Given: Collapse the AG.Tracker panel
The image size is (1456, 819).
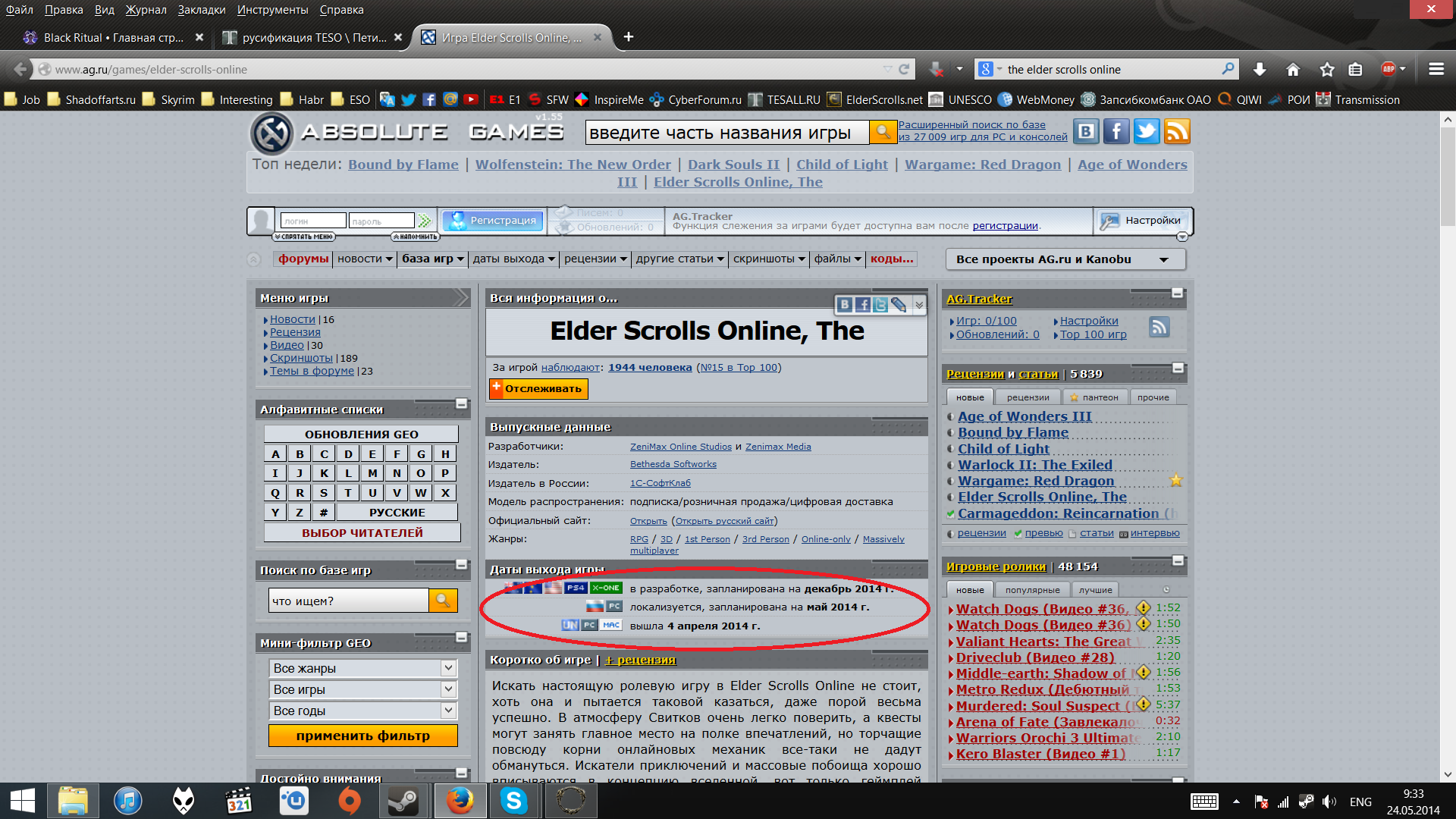Looking at the screenshot, I should 1177,293.
